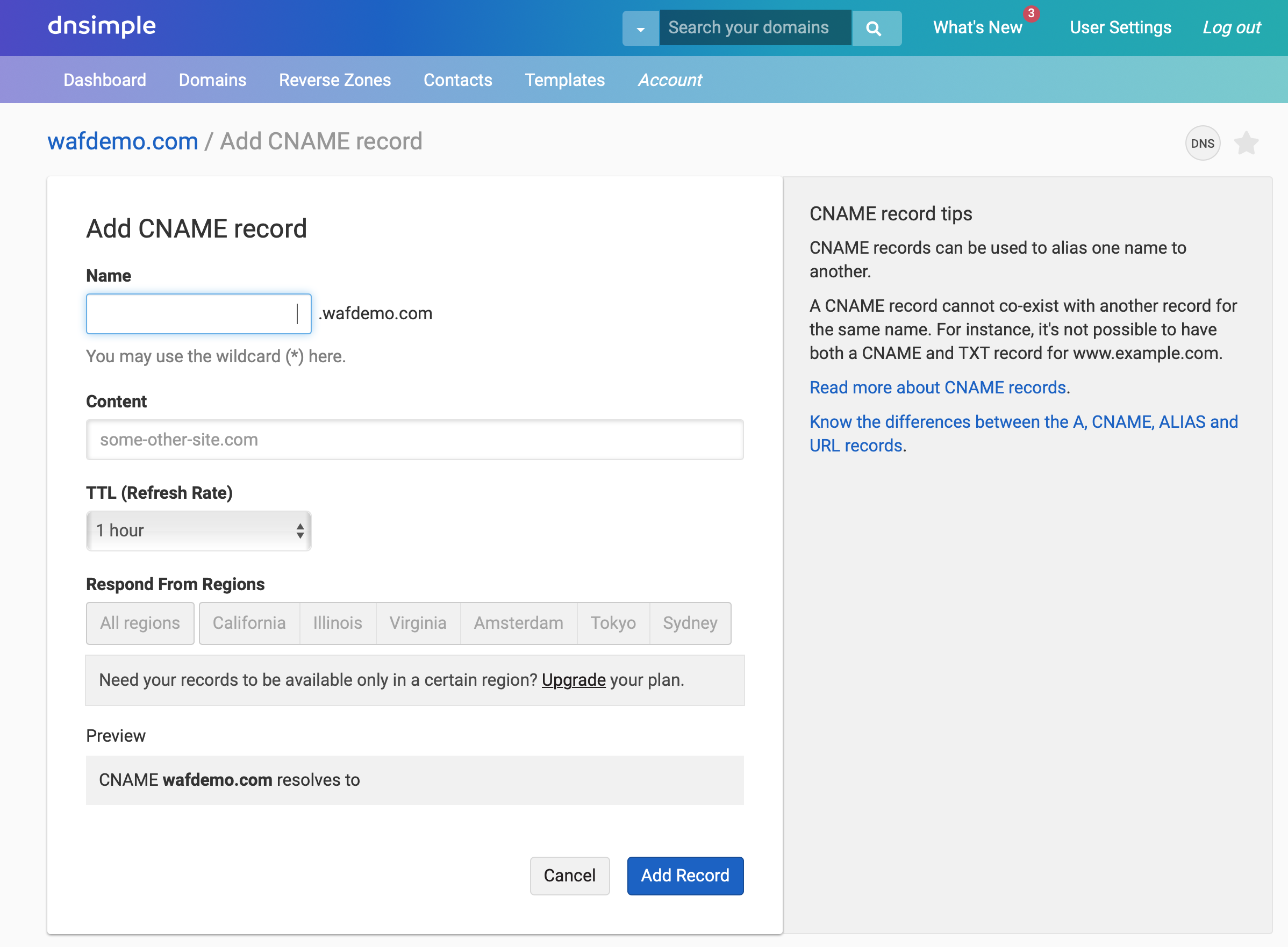Toggle the California region
The height and width of the screenshot is (947, 1288).
coord(249,622)
